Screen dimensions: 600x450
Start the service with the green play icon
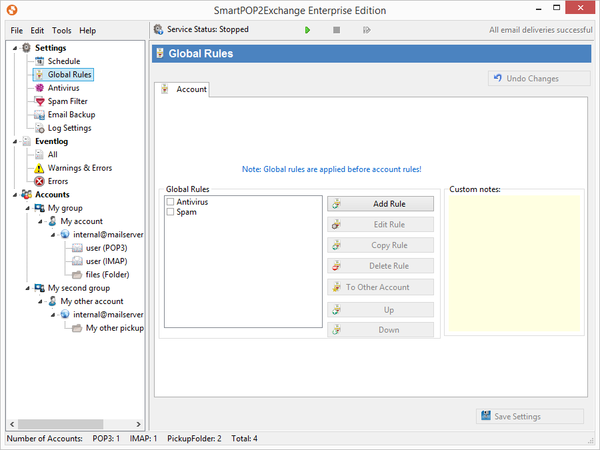(x=308, y=30)
